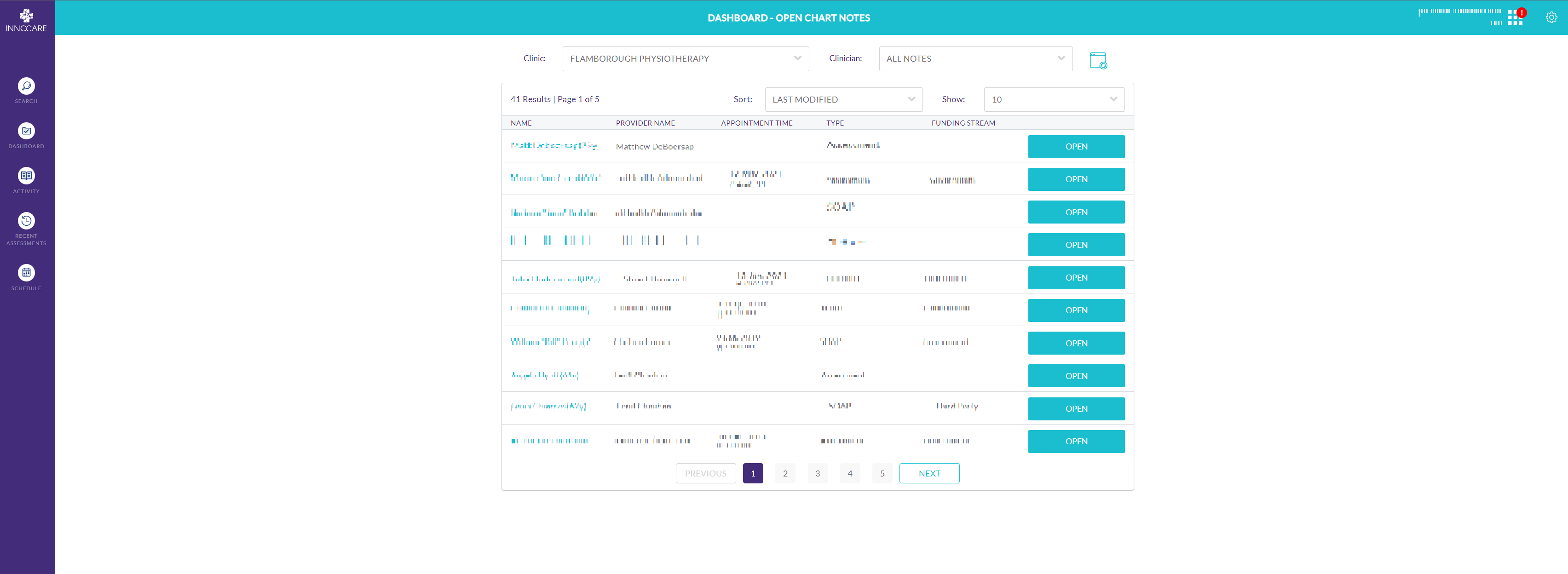Jump to page 2 of results

[x=785, y=474]
